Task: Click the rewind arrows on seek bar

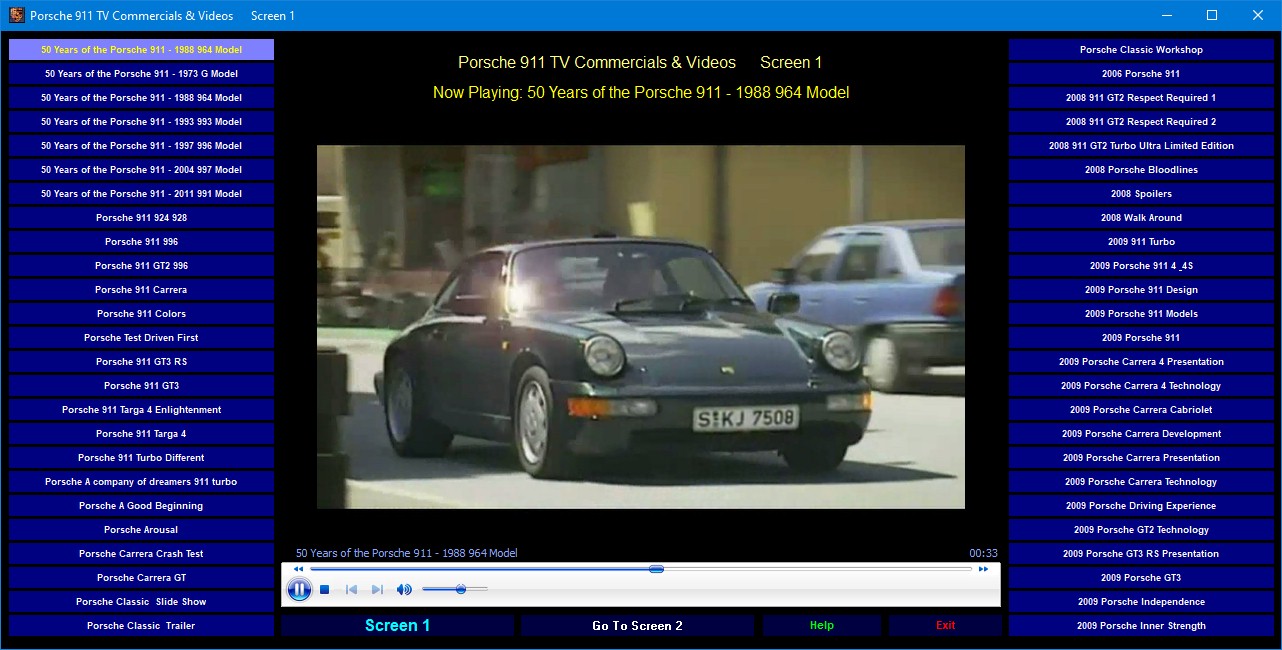Action: tap(298, 569)
